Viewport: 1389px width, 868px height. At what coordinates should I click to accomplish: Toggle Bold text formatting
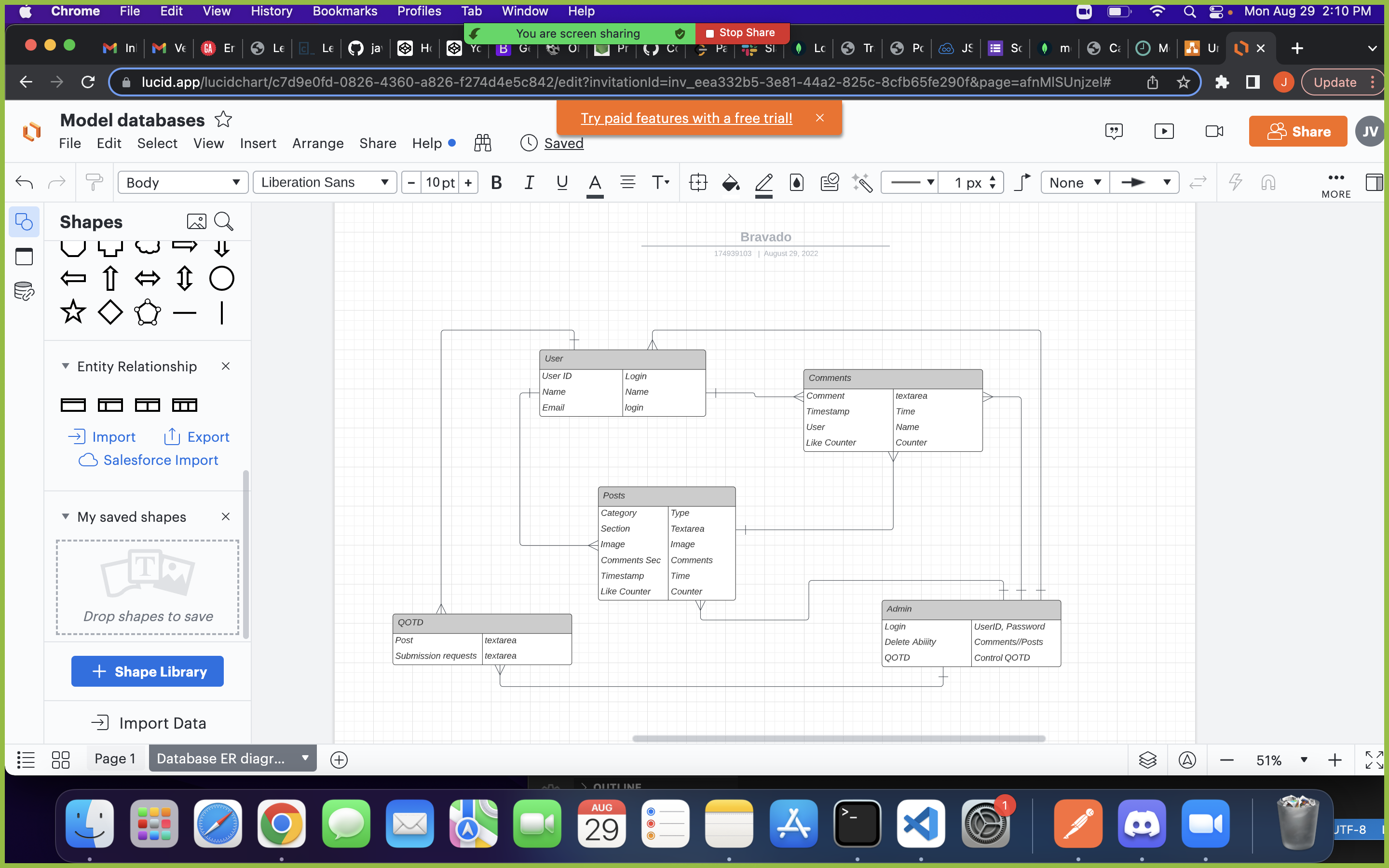[x=496, y=183]
